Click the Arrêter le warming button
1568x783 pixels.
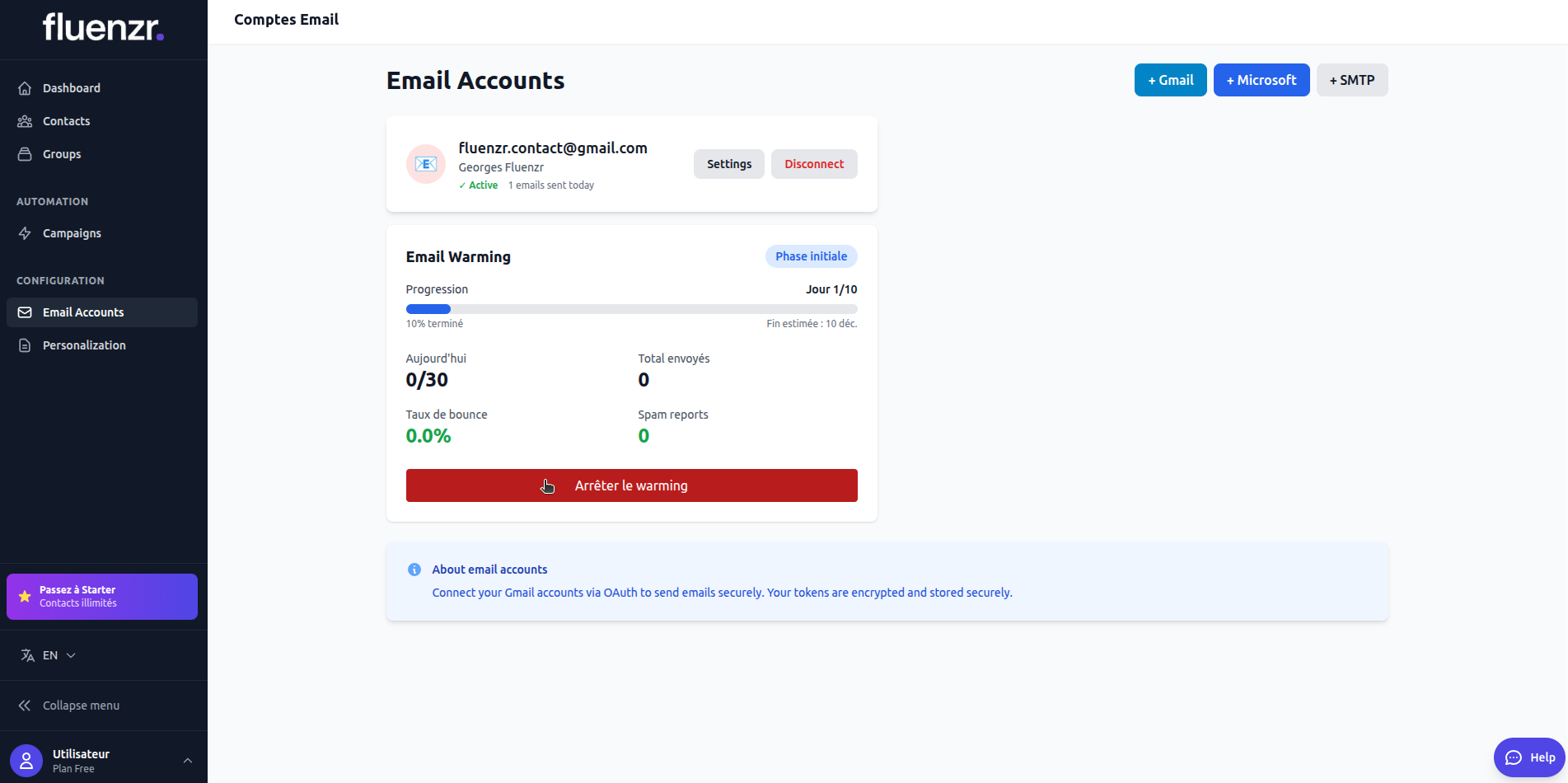(631, 485)
